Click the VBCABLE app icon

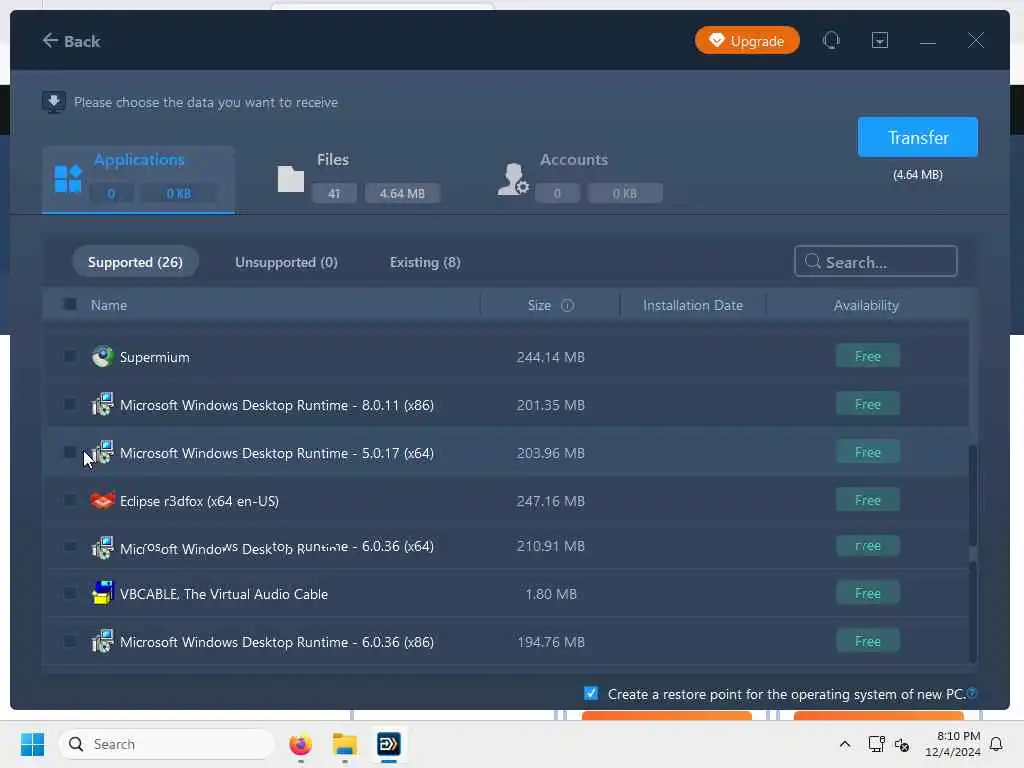point(103,593)
